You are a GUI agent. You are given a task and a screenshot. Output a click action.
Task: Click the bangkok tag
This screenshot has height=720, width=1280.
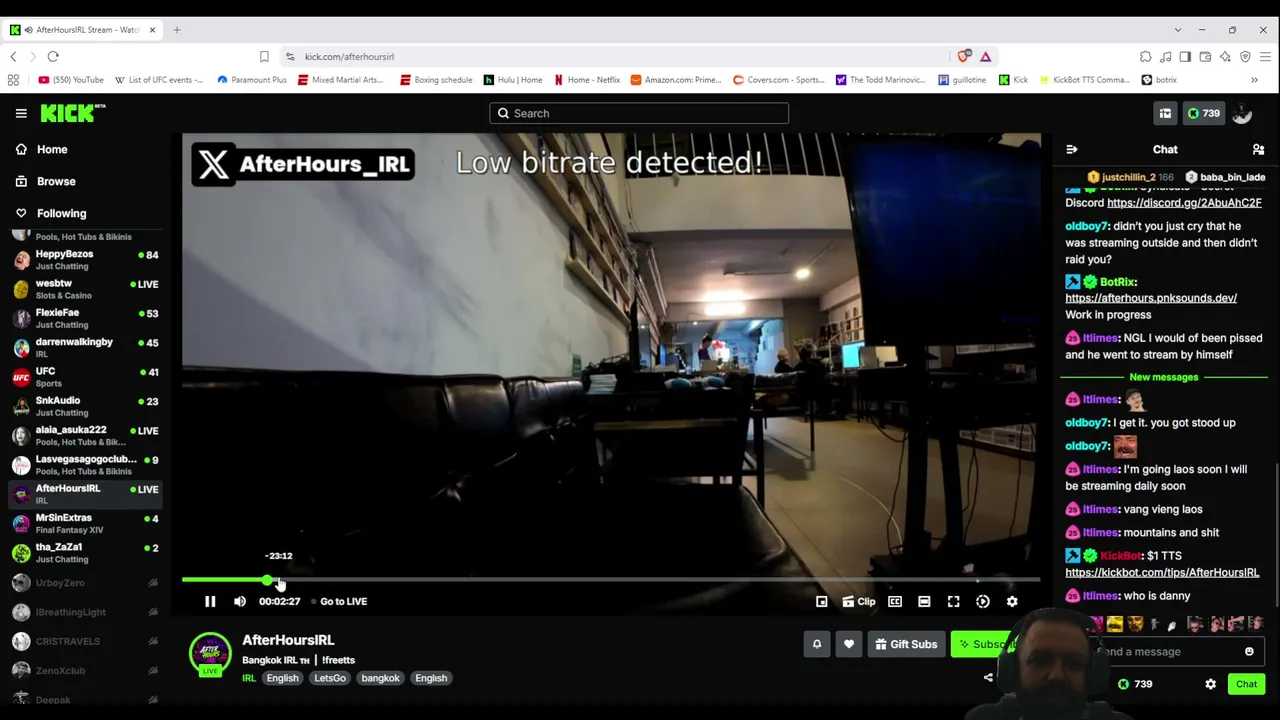pyautogui.click(x=380, y=678)
